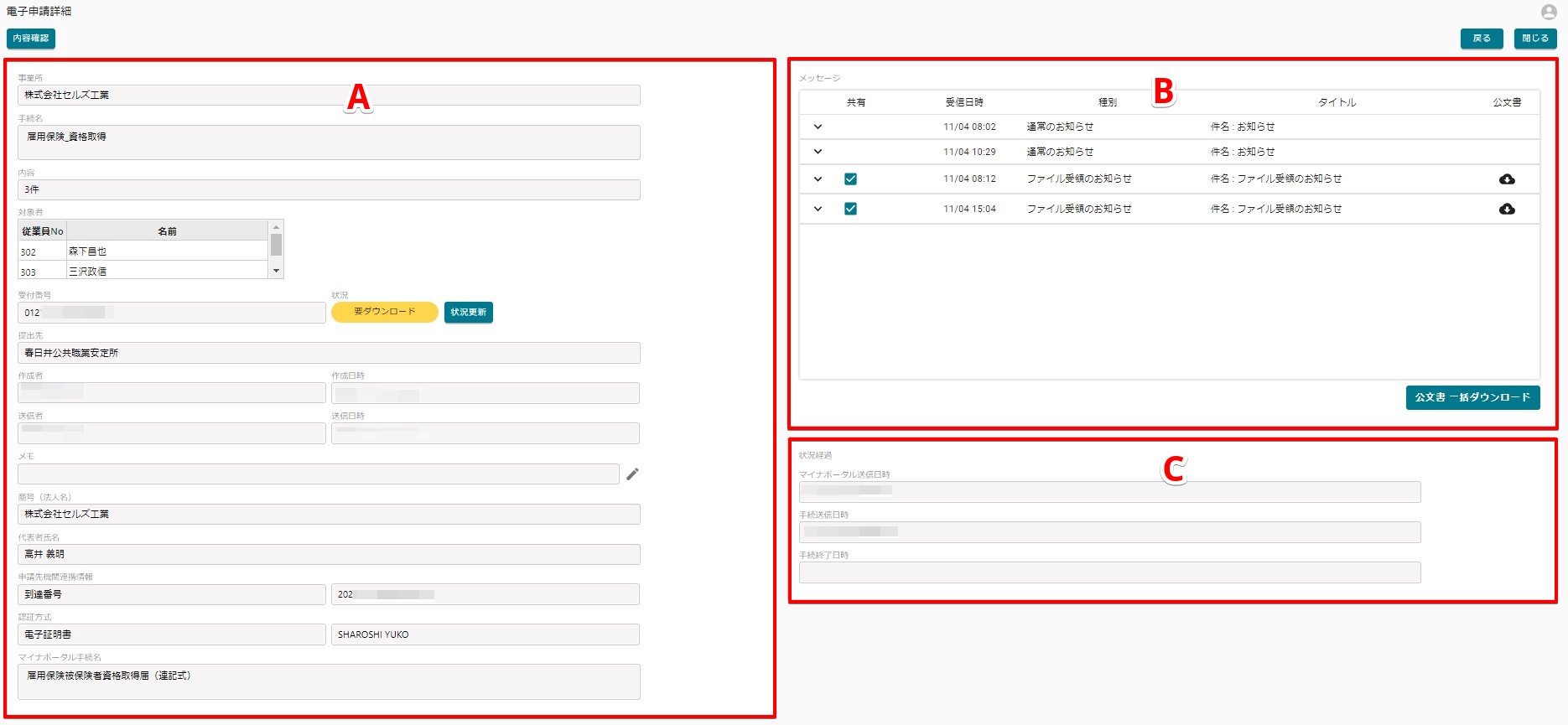Viewport: 1568px width, 725px height.
Task: Click マイナポータル手続名 field
Action: click(x=329, y=681)
